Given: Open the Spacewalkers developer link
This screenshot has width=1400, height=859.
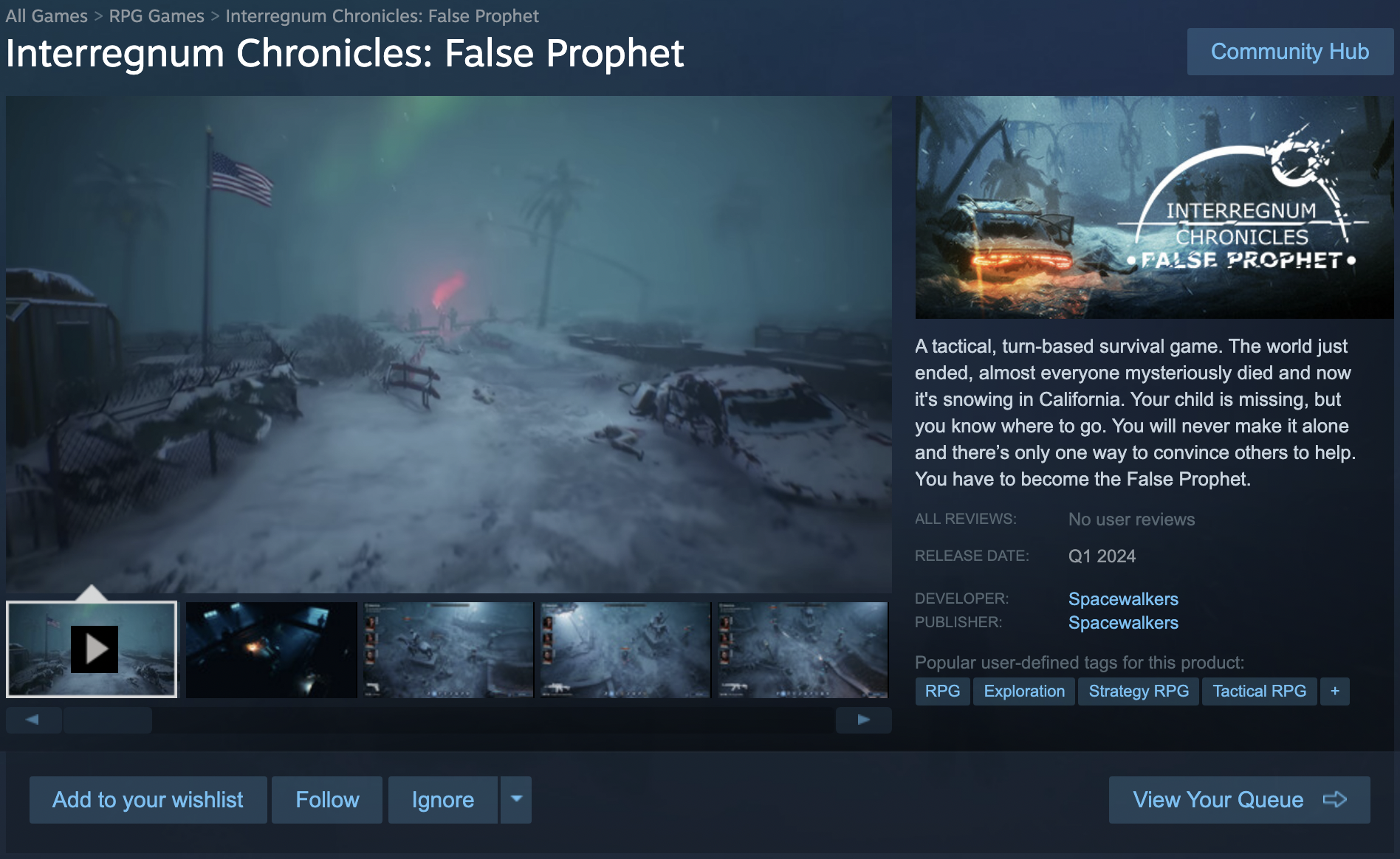Looking at the screenshot, I should pyautogui.click(x=1123, y=598).
